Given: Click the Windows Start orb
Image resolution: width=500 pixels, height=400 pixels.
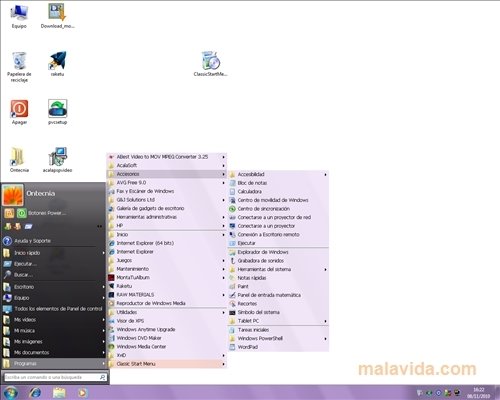Looking at the screenshot, I should point(10,392).
